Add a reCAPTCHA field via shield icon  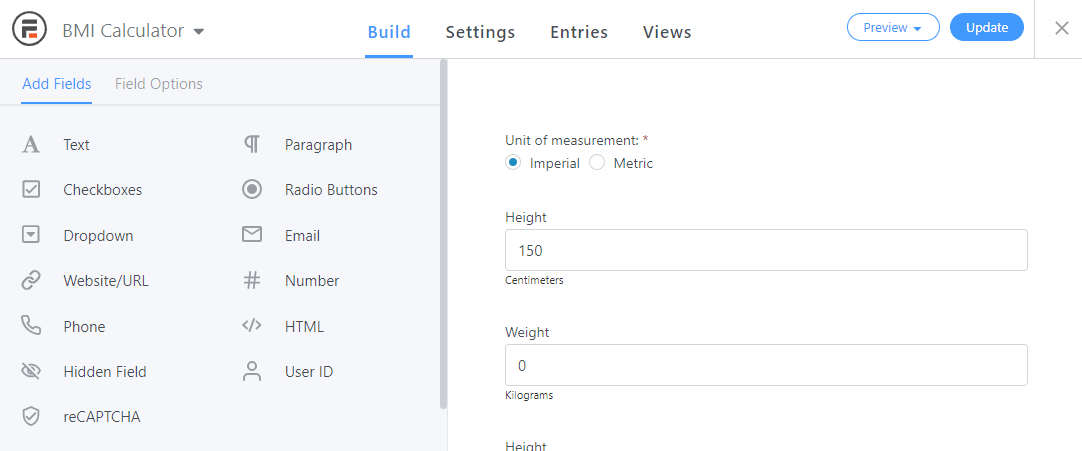coord(31,417)
